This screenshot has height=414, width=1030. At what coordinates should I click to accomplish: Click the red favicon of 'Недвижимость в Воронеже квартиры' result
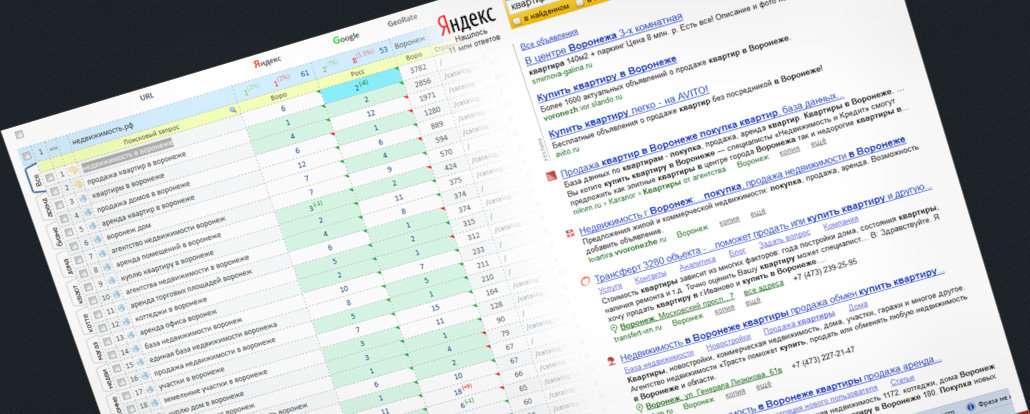[612, 359]
